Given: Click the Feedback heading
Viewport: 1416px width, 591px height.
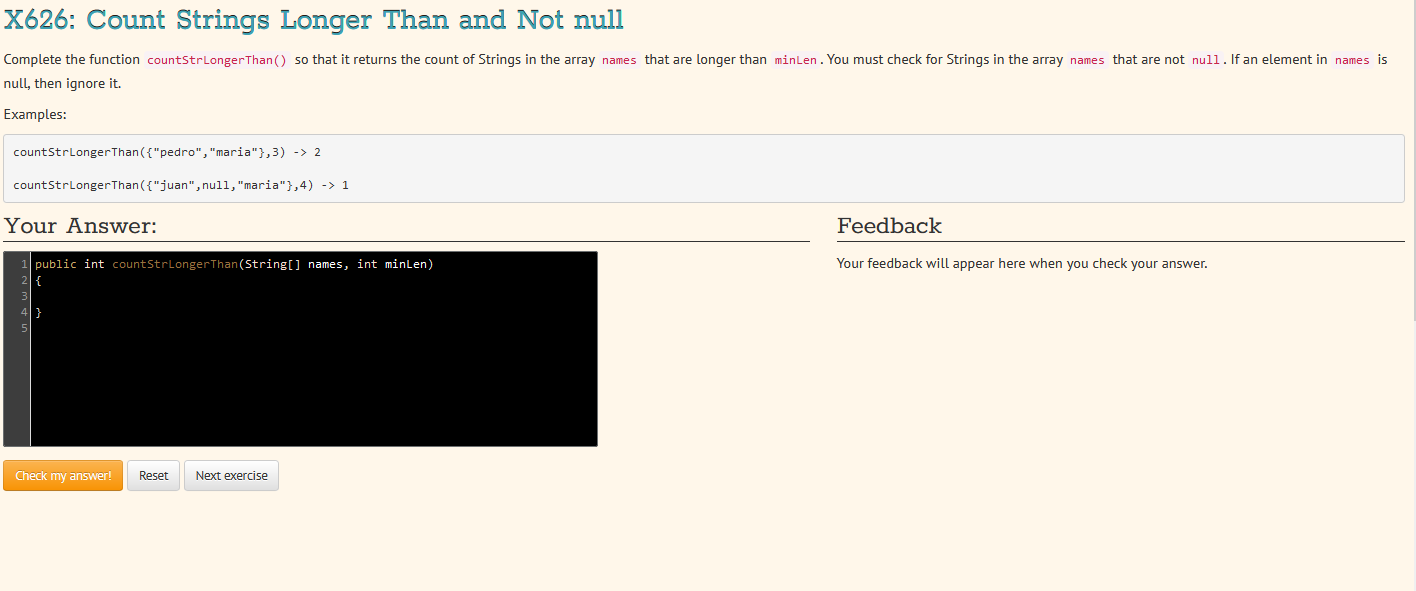Looking at the screenshot, I should click(x=889, y=226).
